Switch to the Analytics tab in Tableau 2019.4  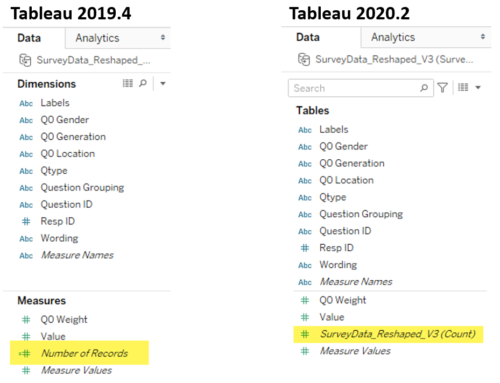click(97, 38)
